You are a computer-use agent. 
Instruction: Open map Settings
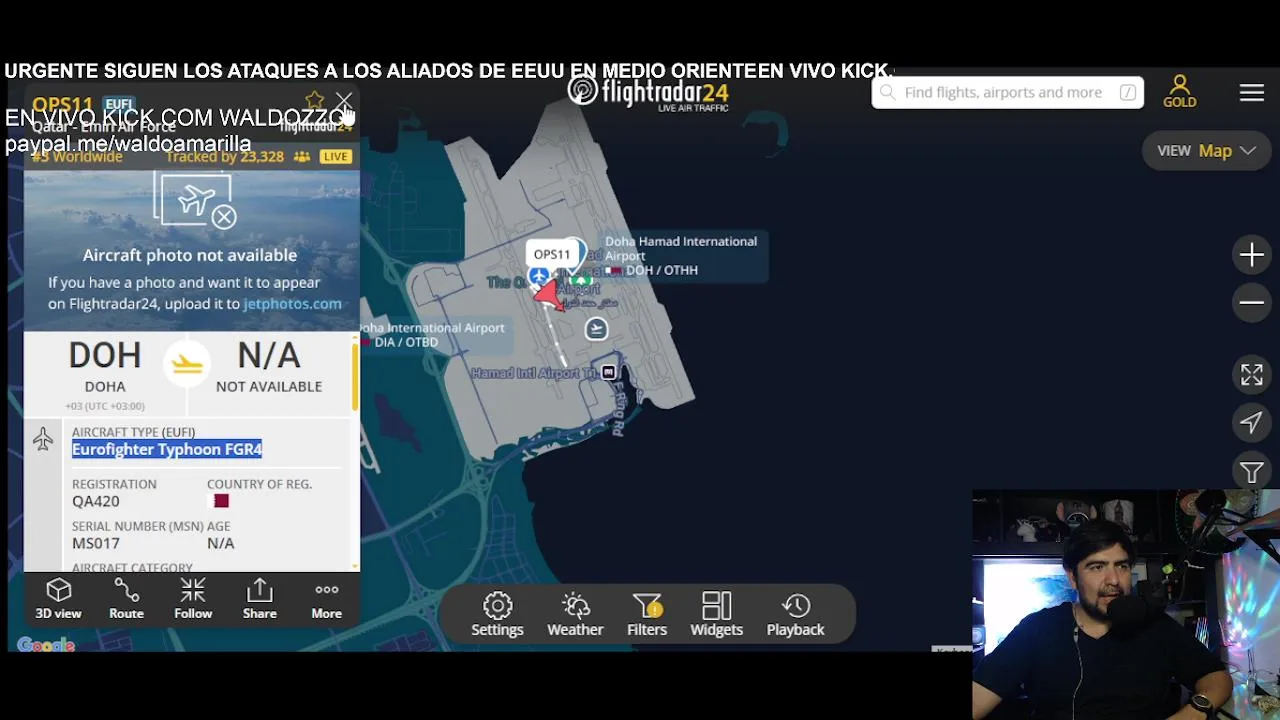pos(497,614)
